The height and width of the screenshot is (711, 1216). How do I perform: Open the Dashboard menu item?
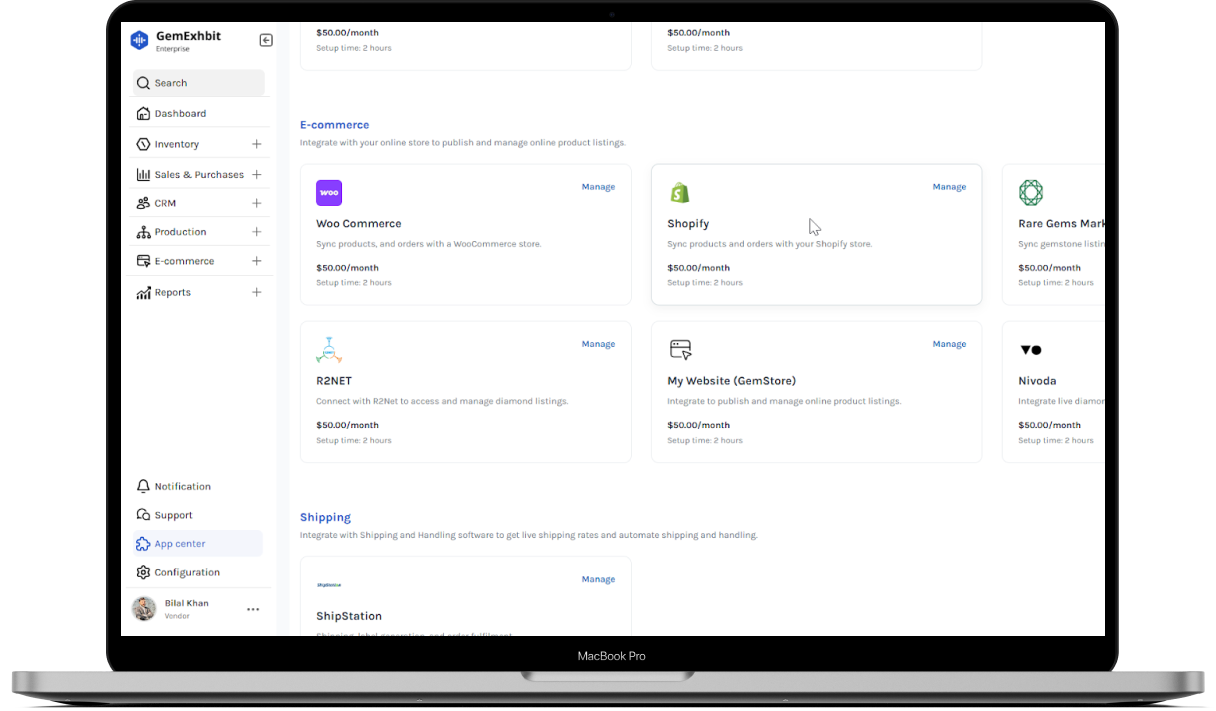[x=180, y=114]
